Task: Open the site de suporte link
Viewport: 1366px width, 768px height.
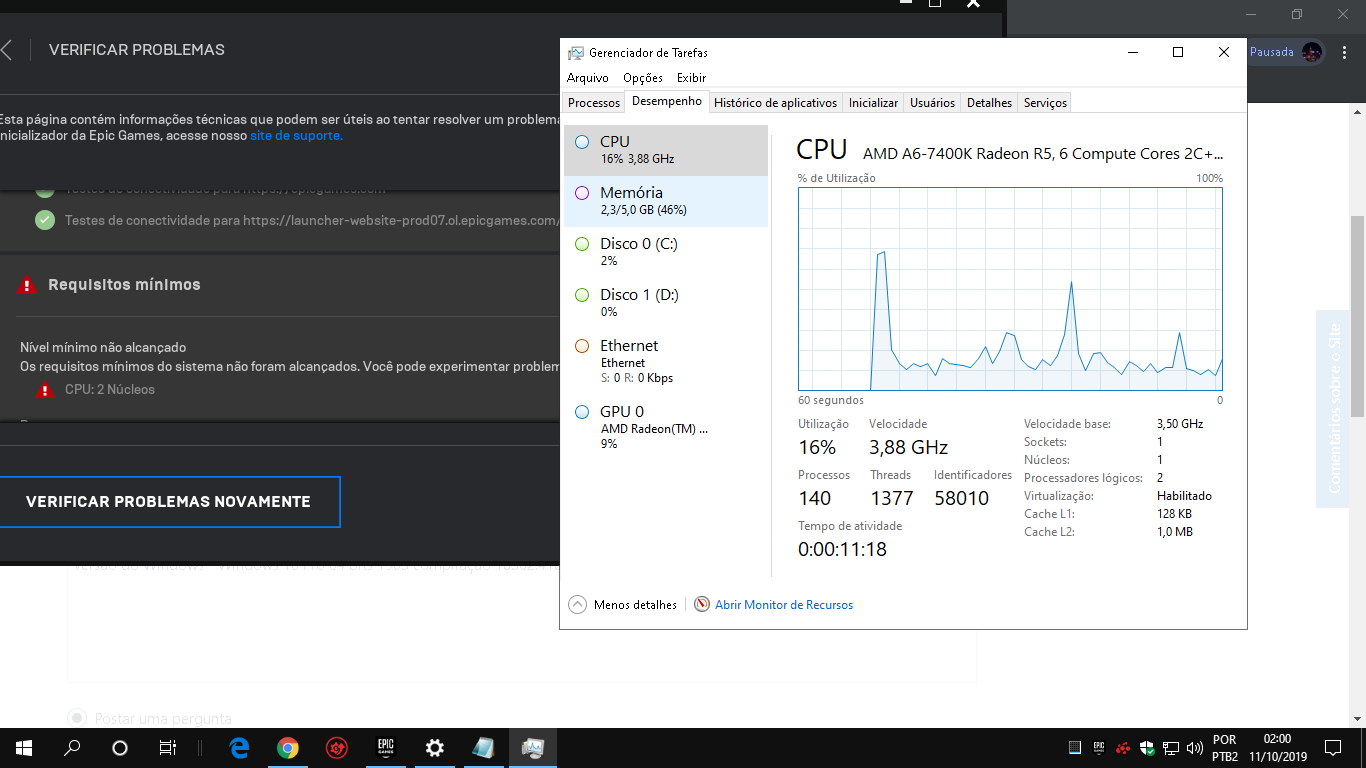Action: pos(296,135)
